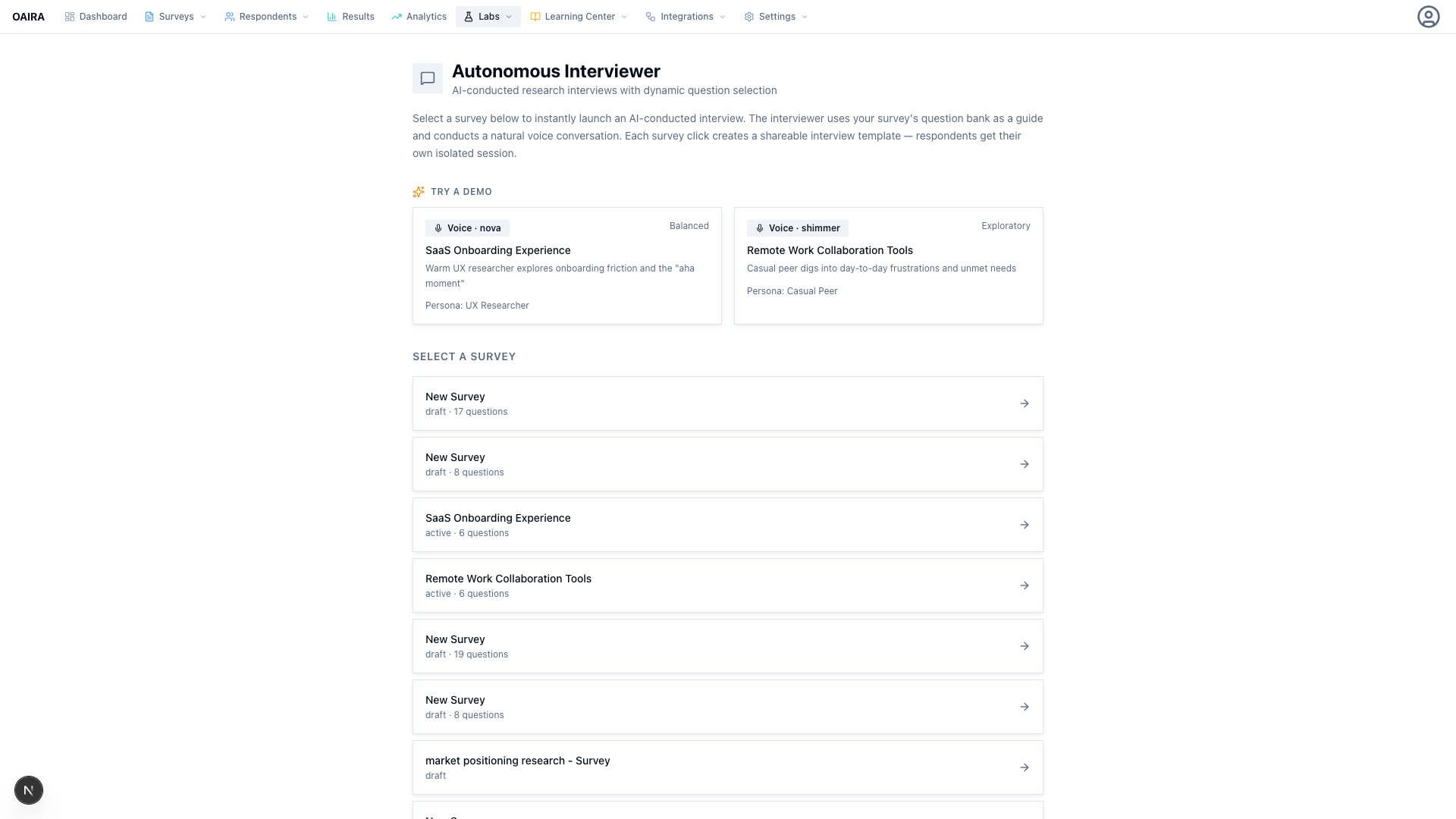This screenshot has height=819, width=1456.
Task: Expand the Learning Center chevron
Action: pos(624,17)
